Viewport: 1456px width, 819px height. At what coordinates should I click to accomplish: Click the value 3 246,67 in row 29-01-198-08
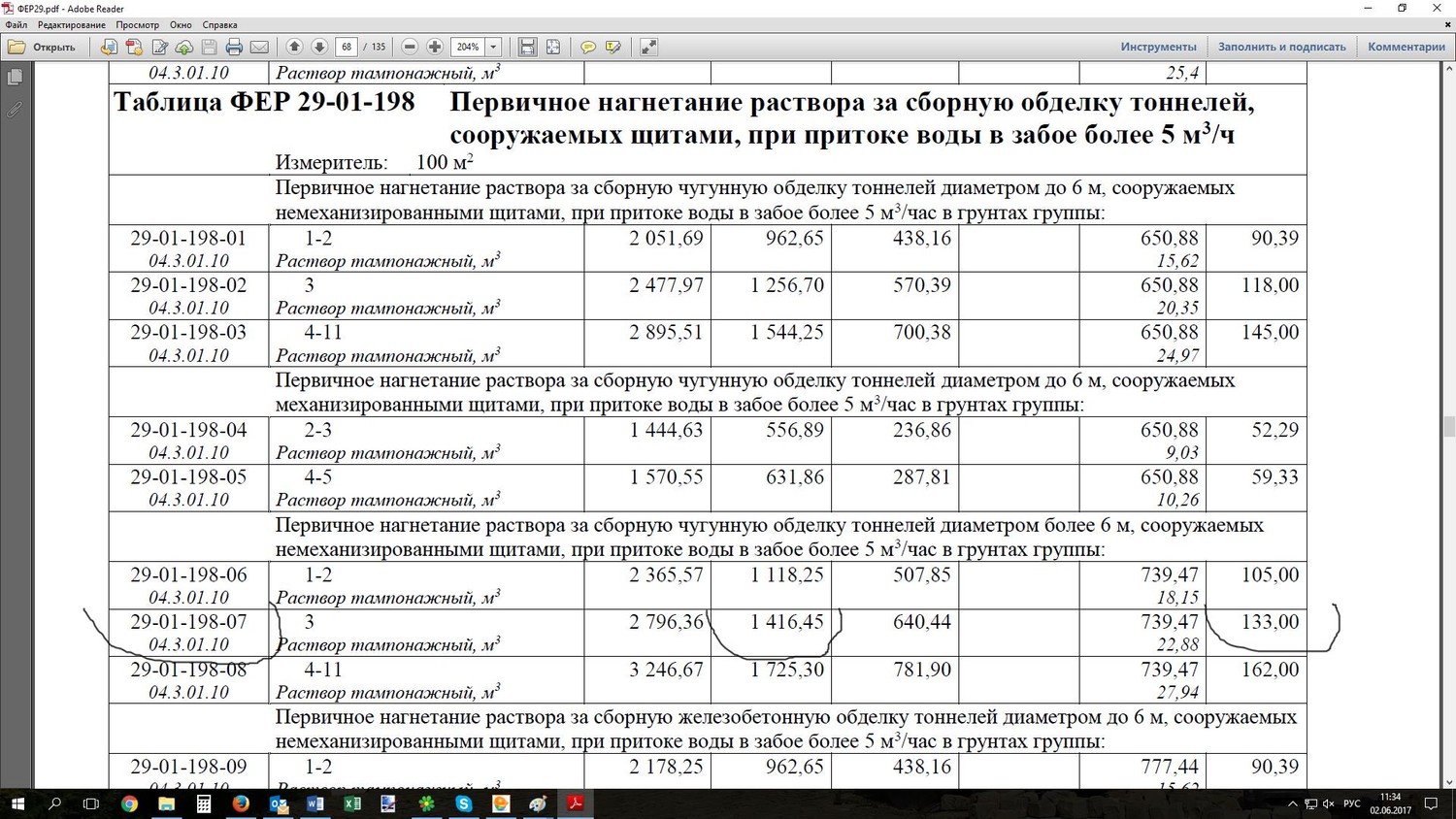pyautogui.click(x=666, y=670)
